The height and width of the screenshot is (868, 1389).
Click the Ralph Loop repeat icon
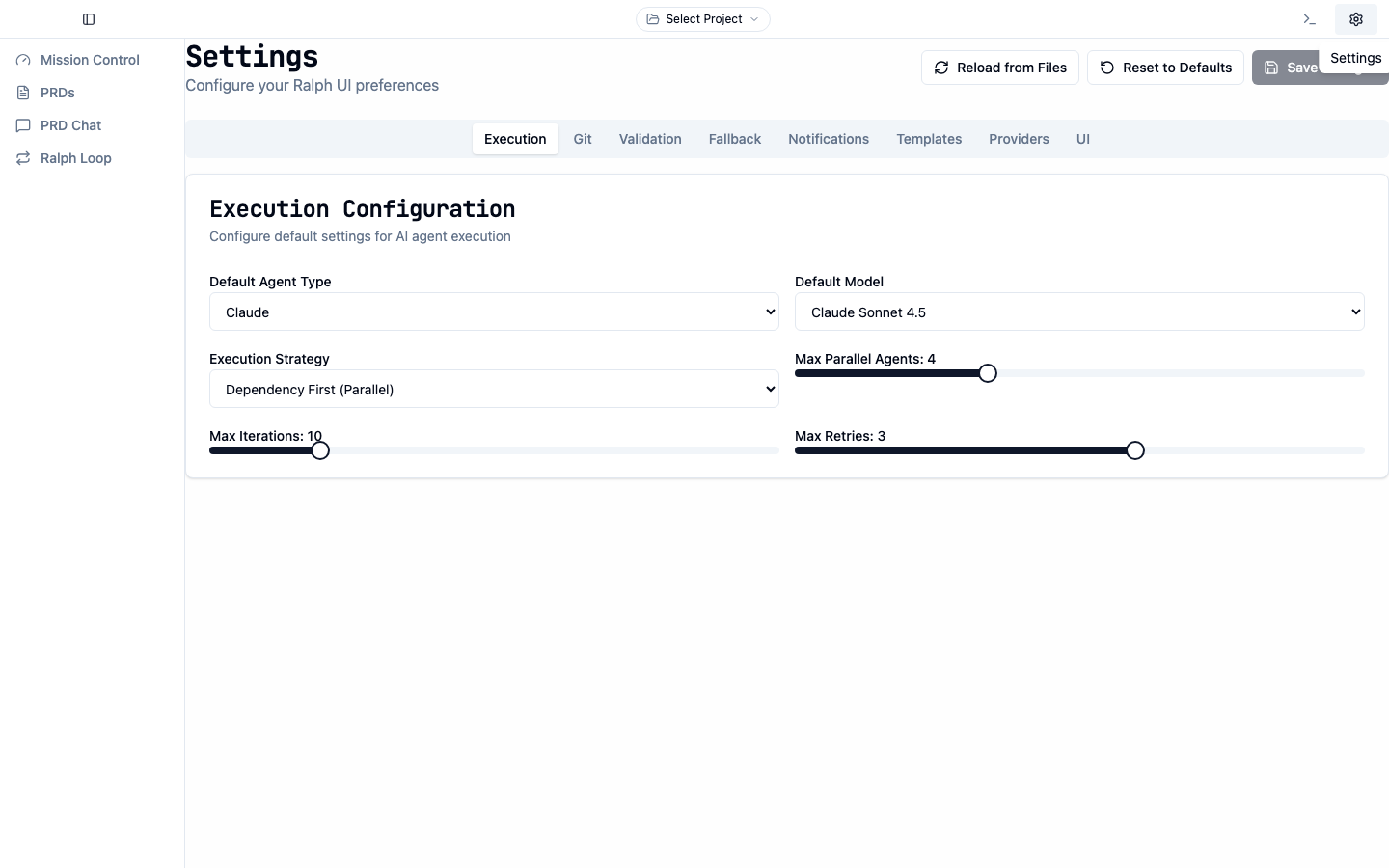click(x=23, y=158)
